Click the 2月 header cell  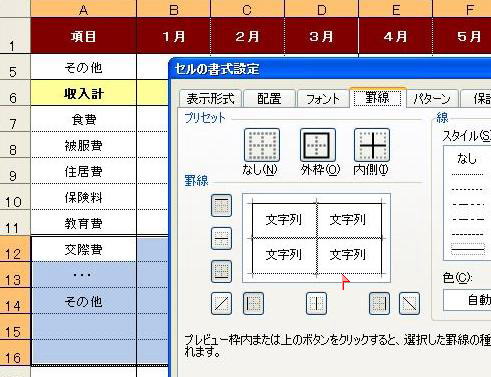click(247, 36)
